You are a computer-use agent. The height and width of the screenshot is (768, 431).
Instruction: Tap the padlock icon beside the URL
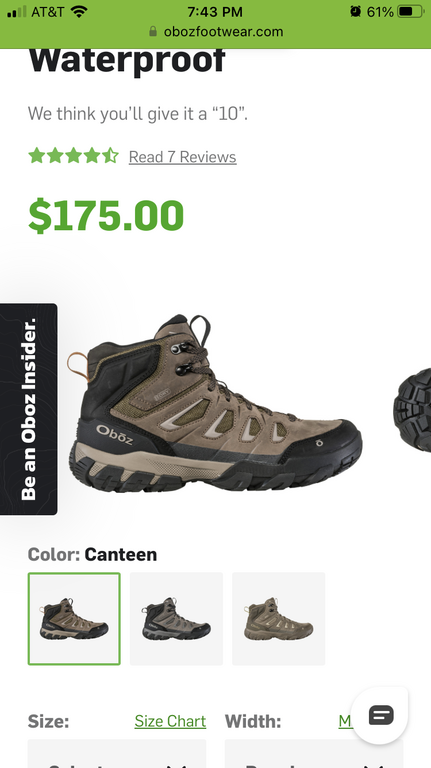pyautogui.click(x=153, y=32)
